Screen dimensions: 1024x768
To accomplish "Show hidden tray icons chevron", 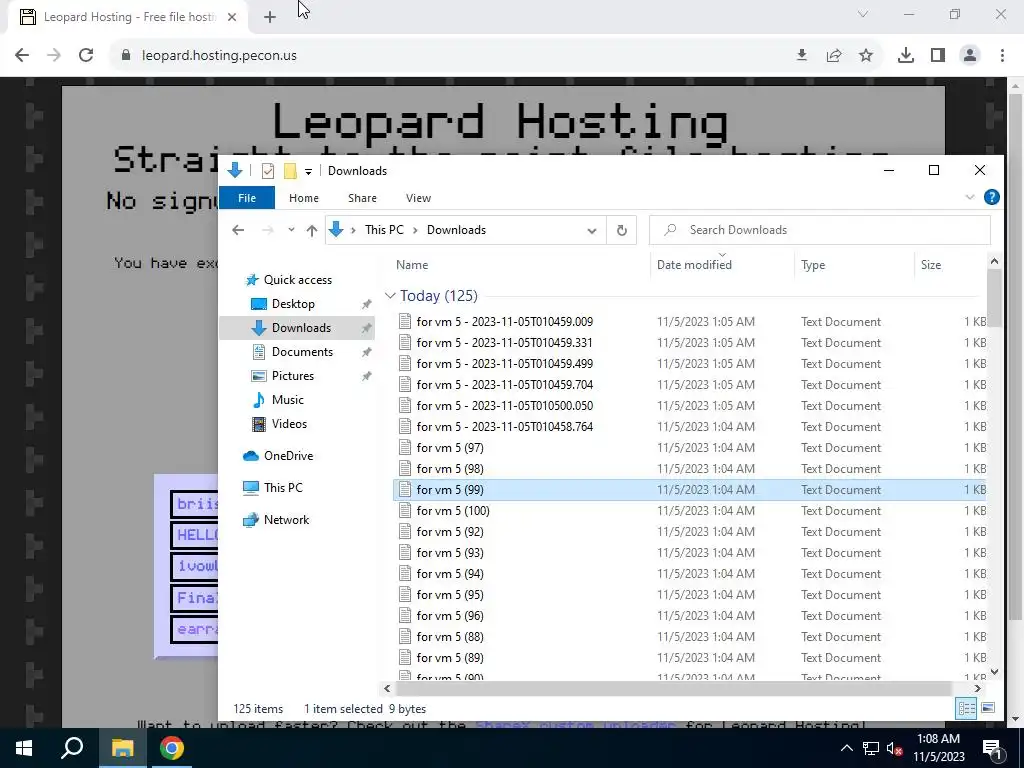I will 846,748.
